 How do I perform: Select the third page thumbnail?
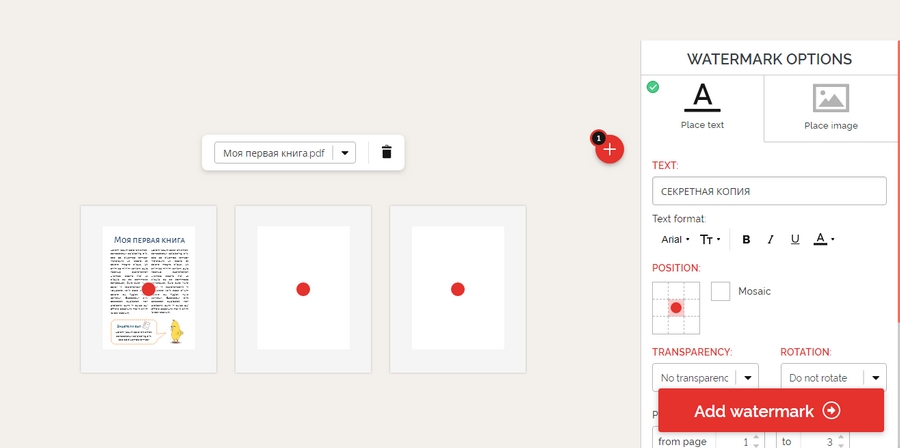coord(457,288)
